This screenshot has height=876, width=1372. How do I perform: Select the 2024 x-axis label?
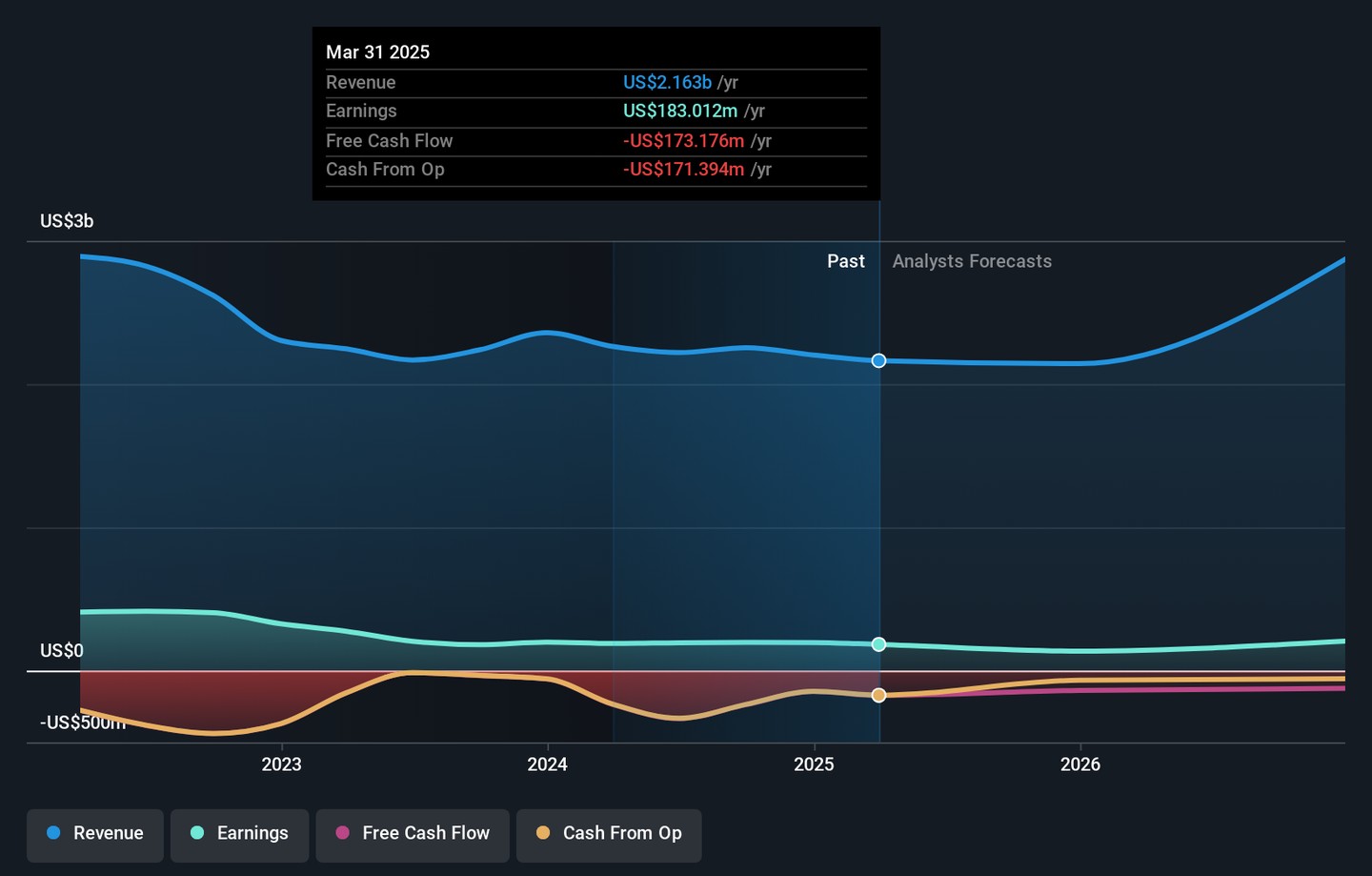[x=548, y=764]
